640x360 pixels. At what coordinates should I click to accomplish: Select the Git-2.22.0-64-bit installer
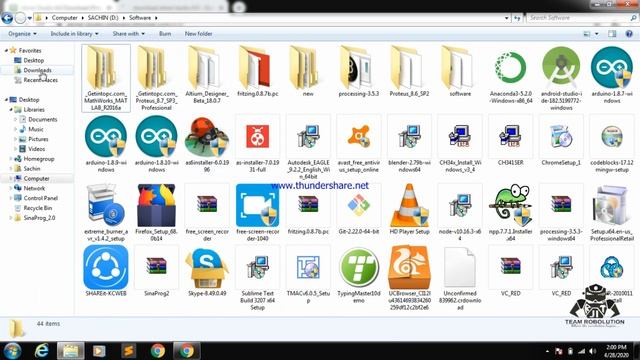click(358, 209)
